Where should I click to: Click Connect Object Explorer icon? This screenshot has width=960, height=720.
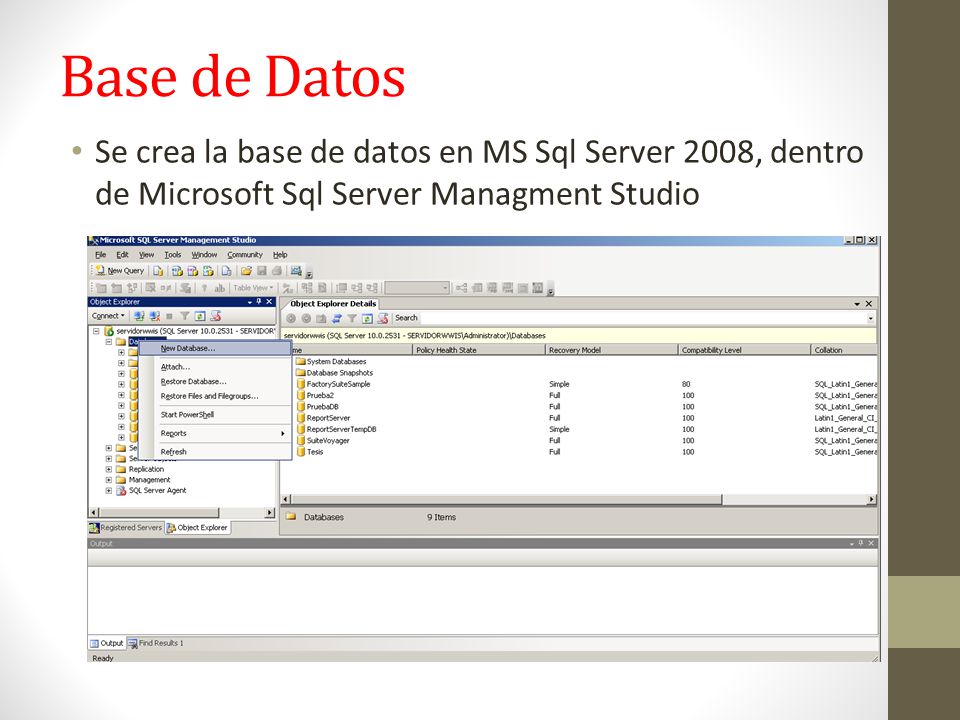(139, 316)
